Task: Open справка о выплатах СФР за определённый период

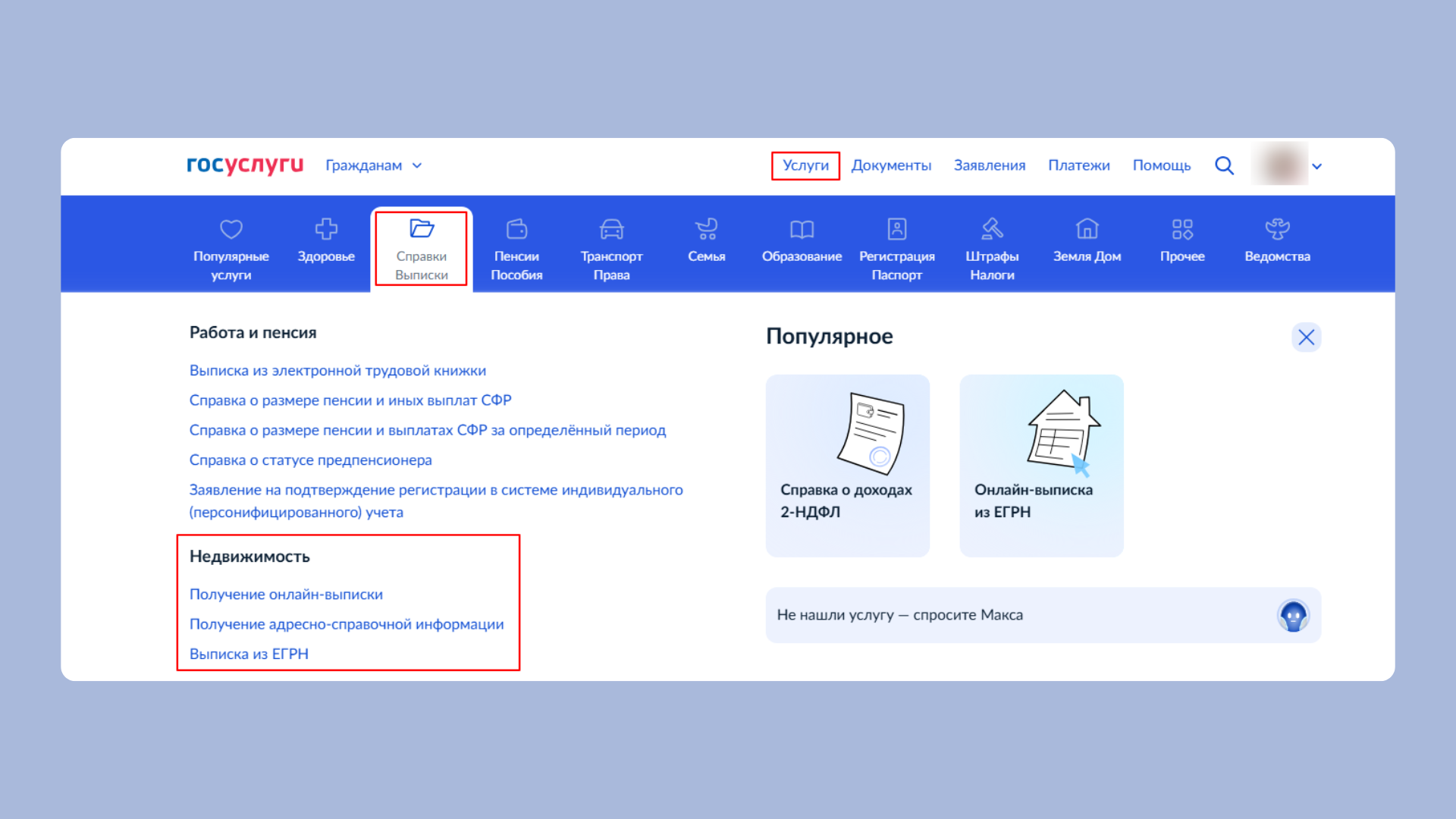Action: coord(428,431)
